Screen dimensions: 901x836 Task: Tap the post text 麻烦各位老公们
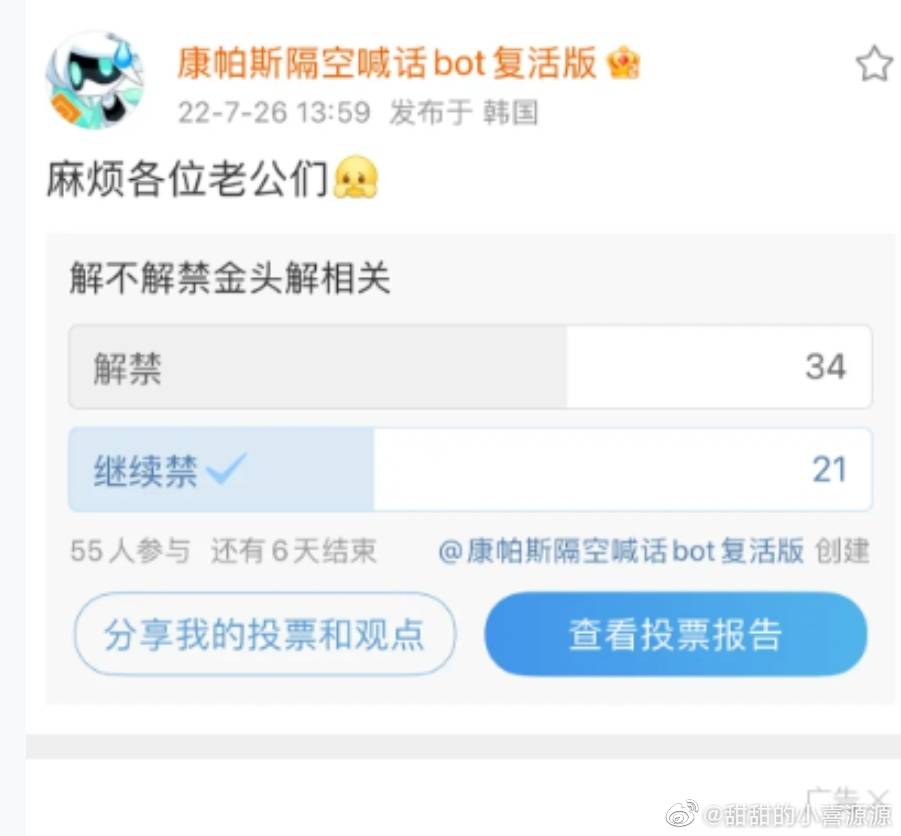click(187, 179)
